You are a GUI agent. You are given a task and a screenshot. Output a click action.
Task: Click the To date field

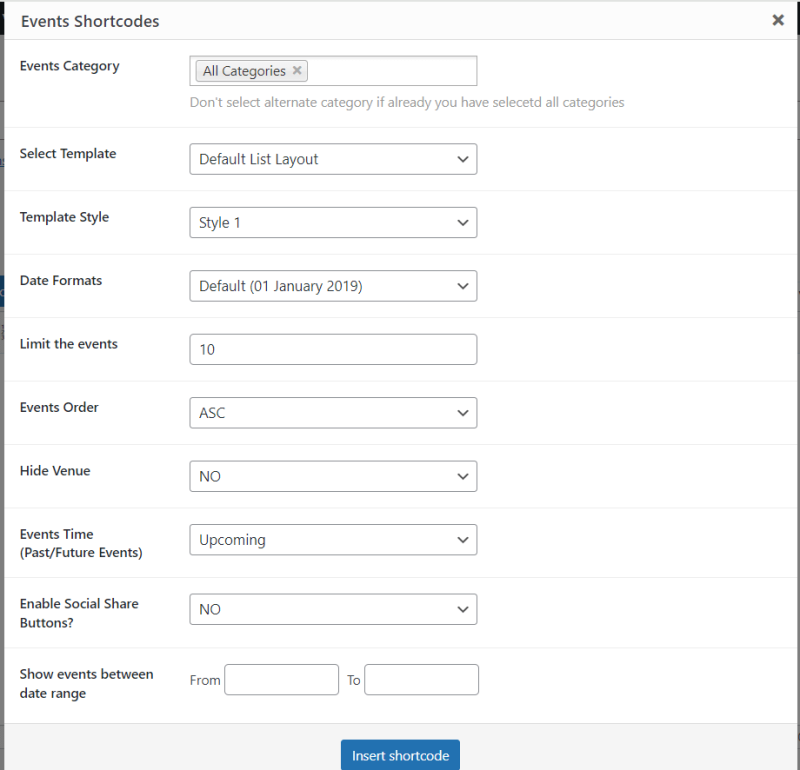pos(421,680)
